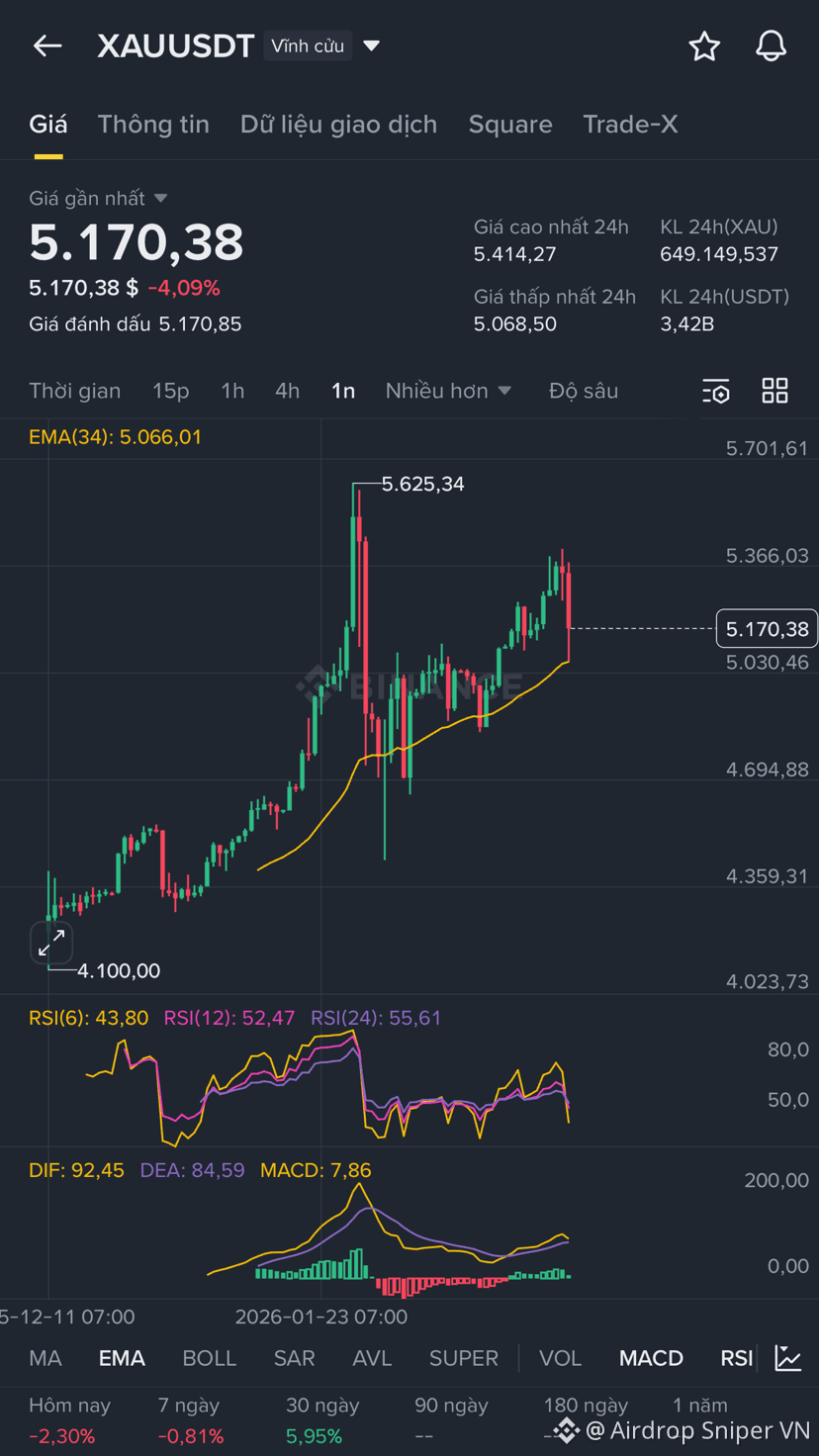Screen dimensions: 819x1456
Task: Tap the DEA: 84,59 label
Action: (192, 1170)
